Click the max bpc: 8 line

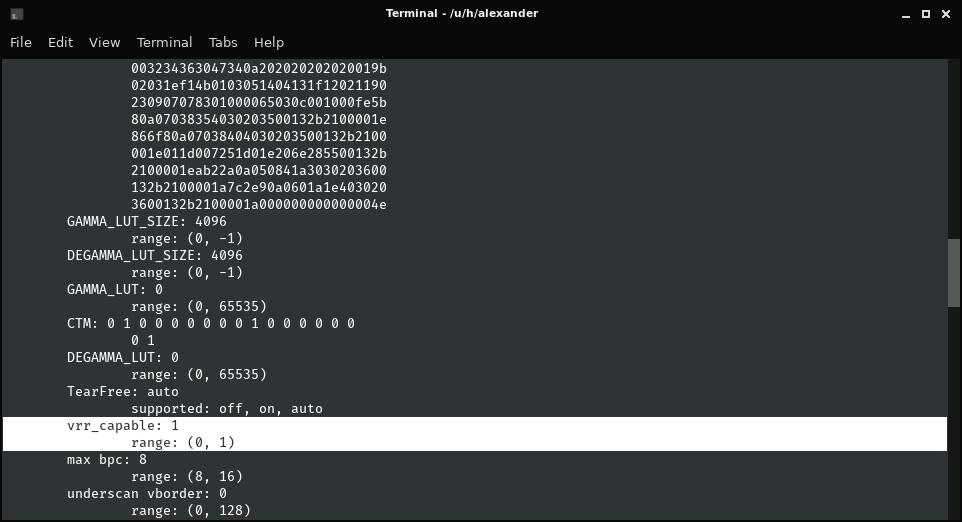[x=107, y=460]
